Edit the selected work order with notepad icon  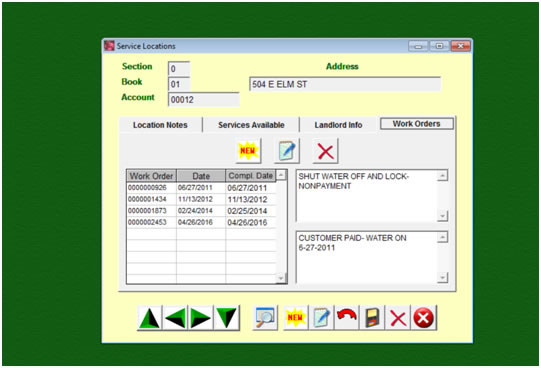coord(287,151)
